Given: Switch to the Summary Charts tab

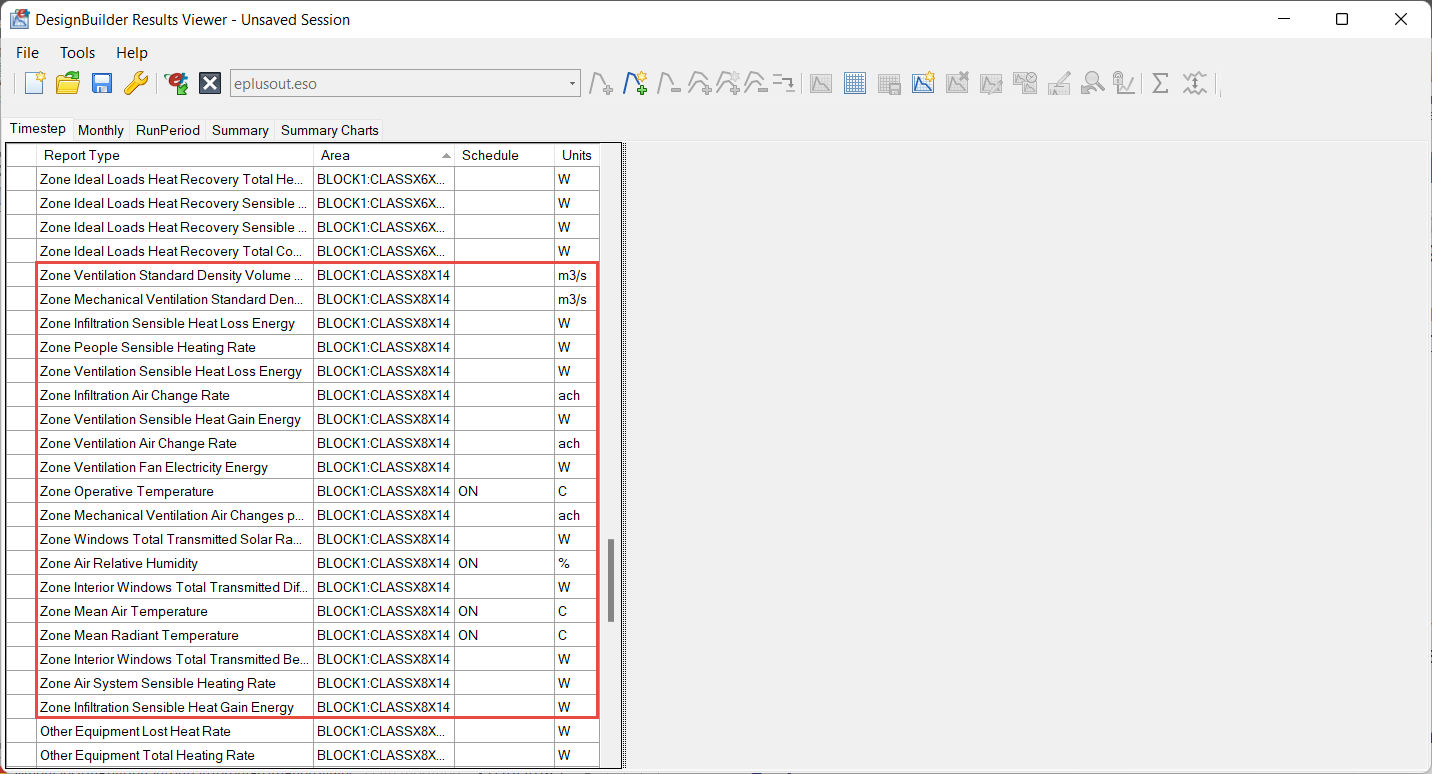Looking at the screenshot, I should 329,130.
